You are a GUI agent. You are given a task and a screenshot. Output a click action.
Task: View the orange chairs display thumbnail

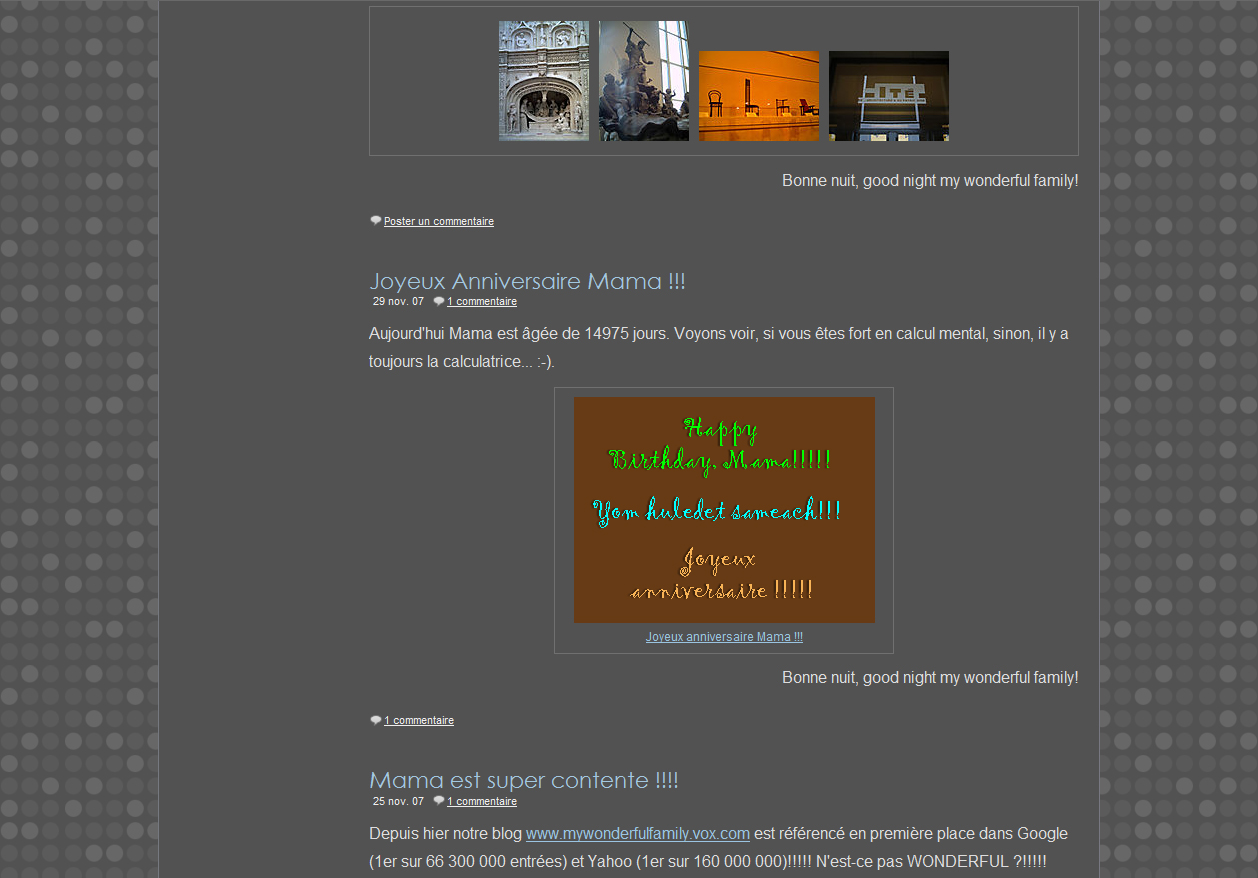[758, 96]
